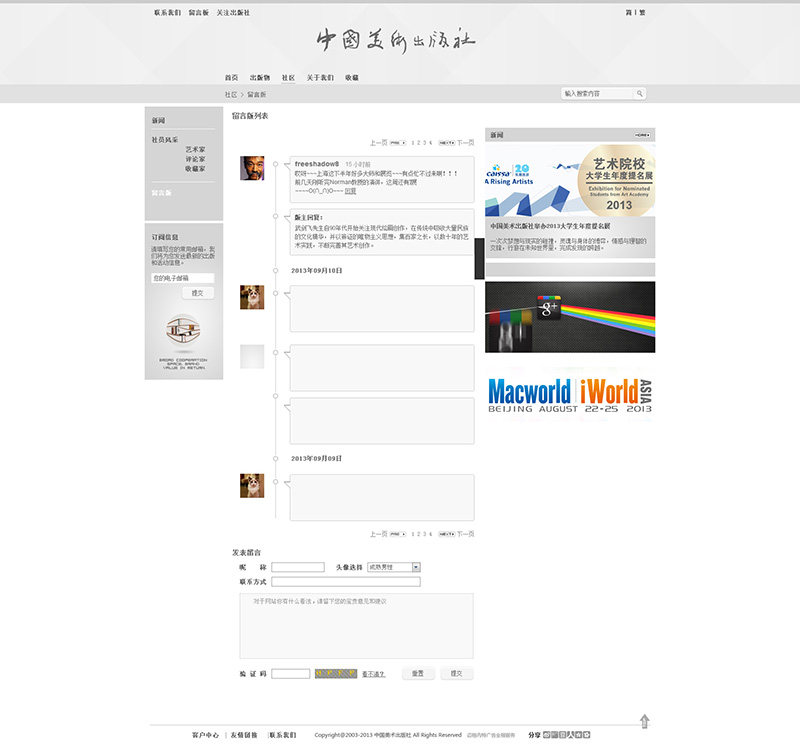Select 艺术家 in the left sidebar
This screenshot has width=800, height=747.
(195, 150)
